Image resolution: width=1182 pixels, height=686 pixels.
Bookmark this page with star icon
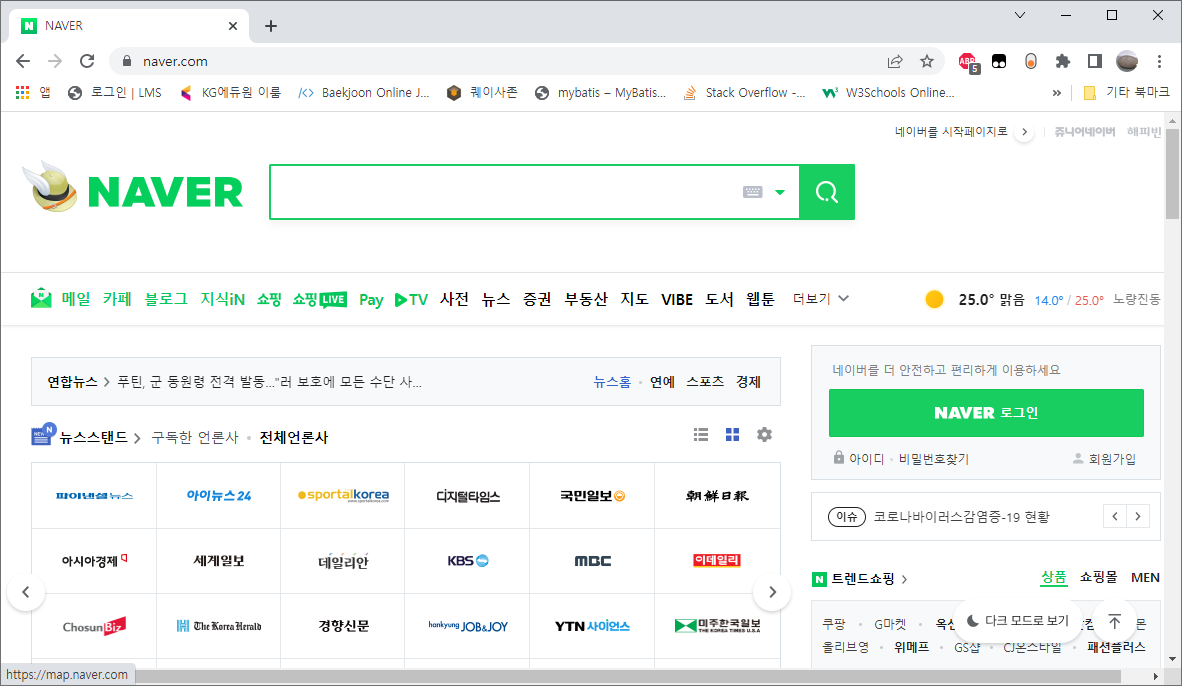tap(926, 61)
